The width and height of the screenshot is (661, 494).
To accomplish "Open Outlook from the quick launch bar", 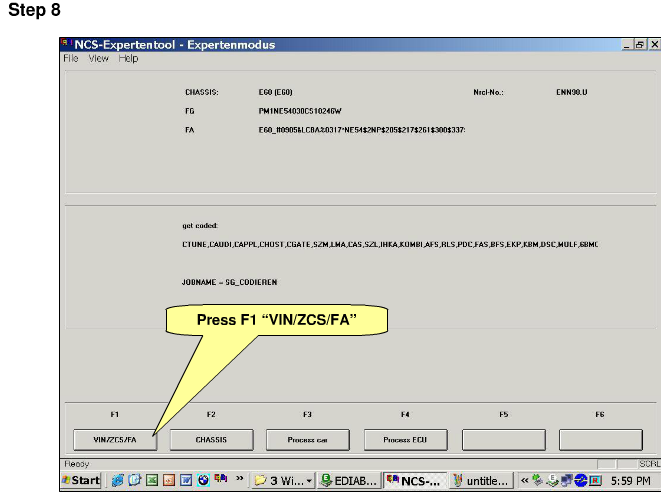I will [x=134, y=480].
